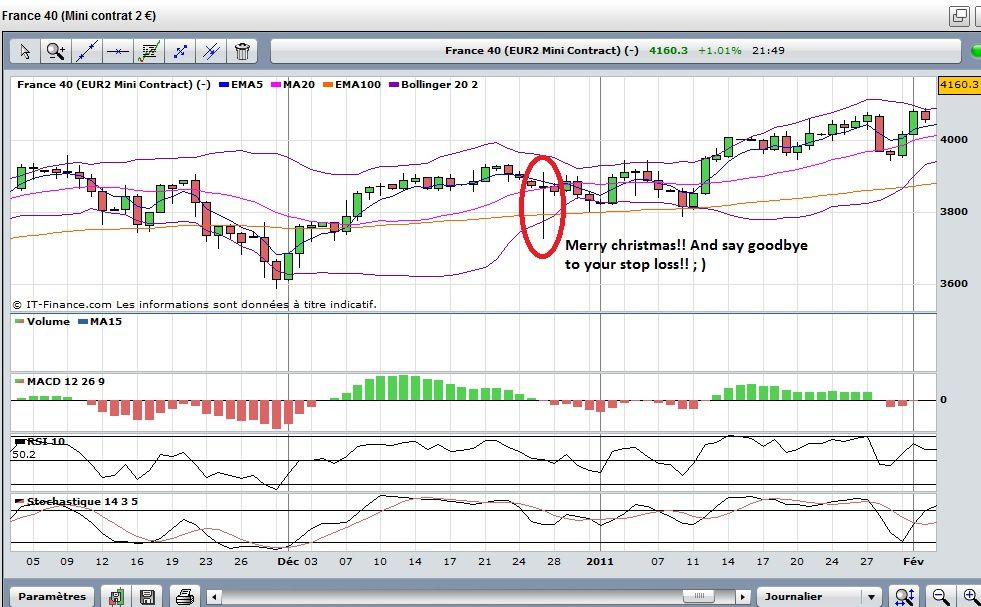Click the horizontal scrollbar thumb

click(x=700, y=596)
